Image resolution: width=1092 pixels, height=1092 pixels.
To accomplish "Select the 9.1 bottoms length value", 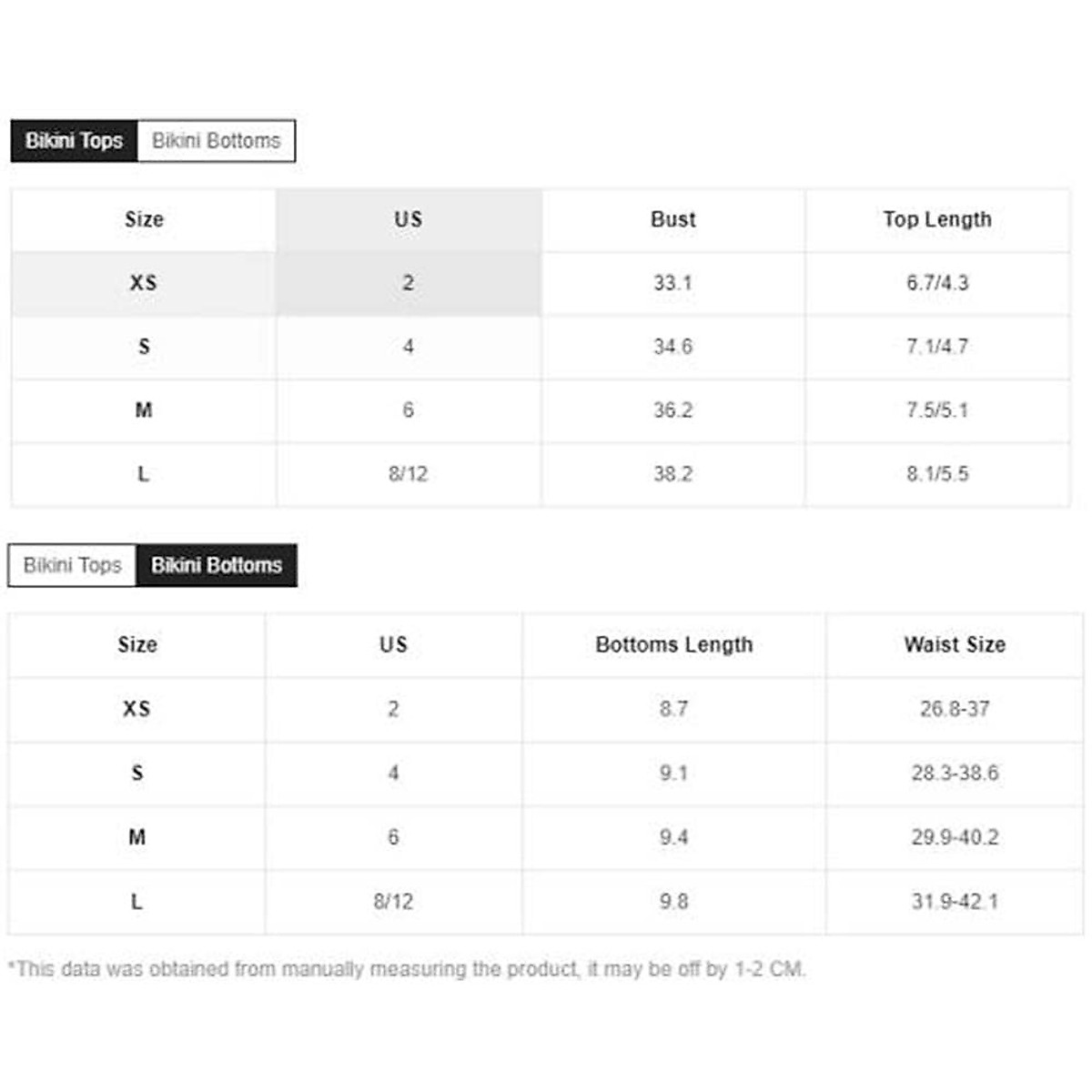I will click(674, 773).
